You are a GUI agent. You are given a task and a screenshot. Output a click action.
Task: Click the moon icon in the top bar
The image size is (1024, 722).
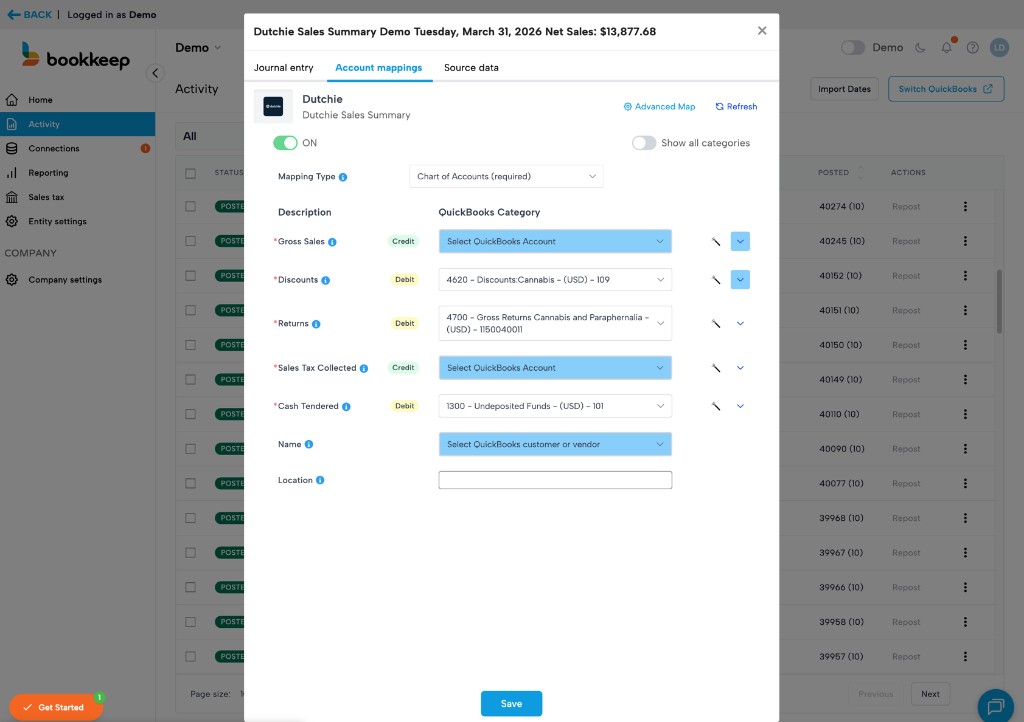(x=921, y=47)
